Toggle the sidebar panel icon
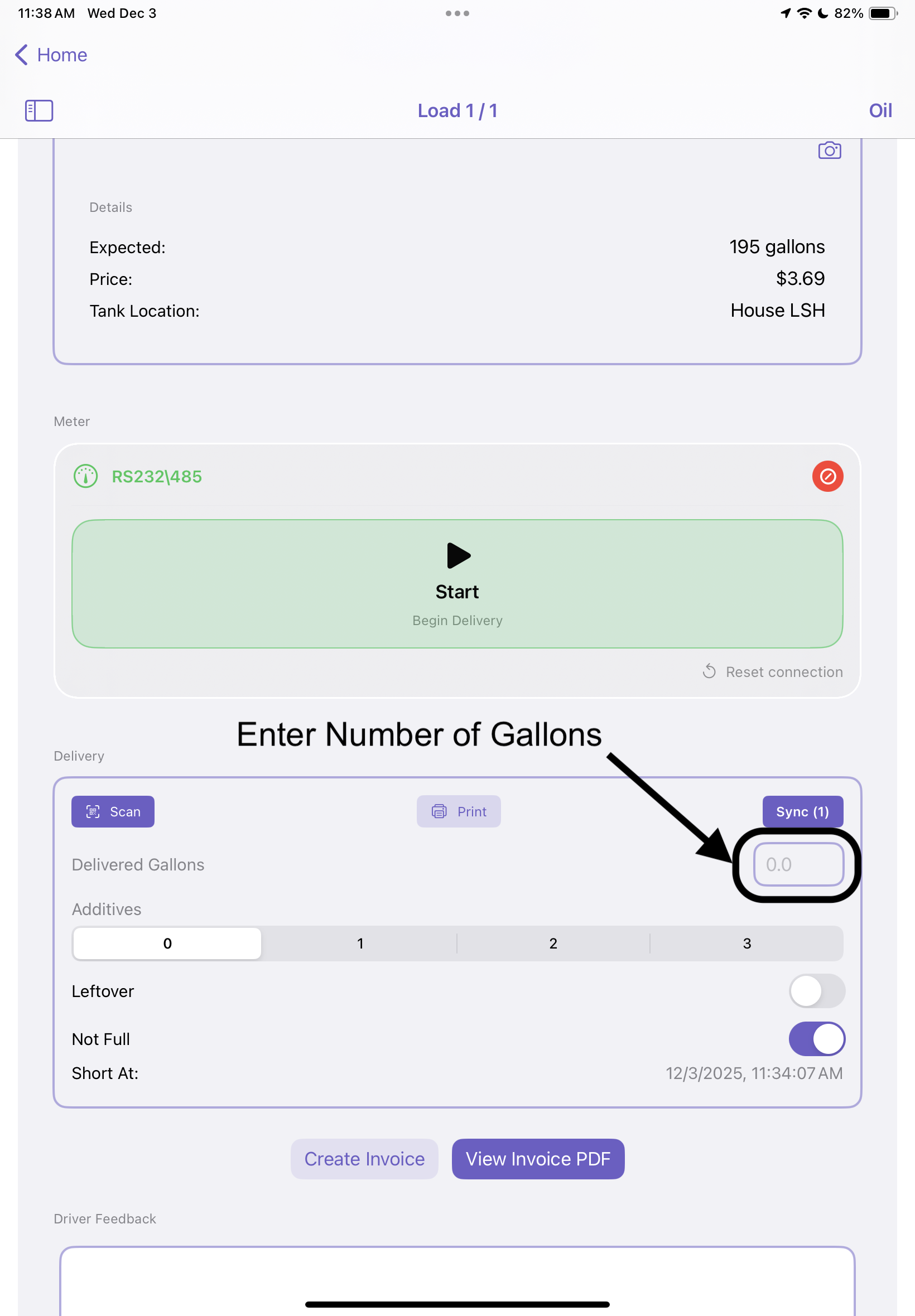 pyautogui.click(x=39, y=110)
